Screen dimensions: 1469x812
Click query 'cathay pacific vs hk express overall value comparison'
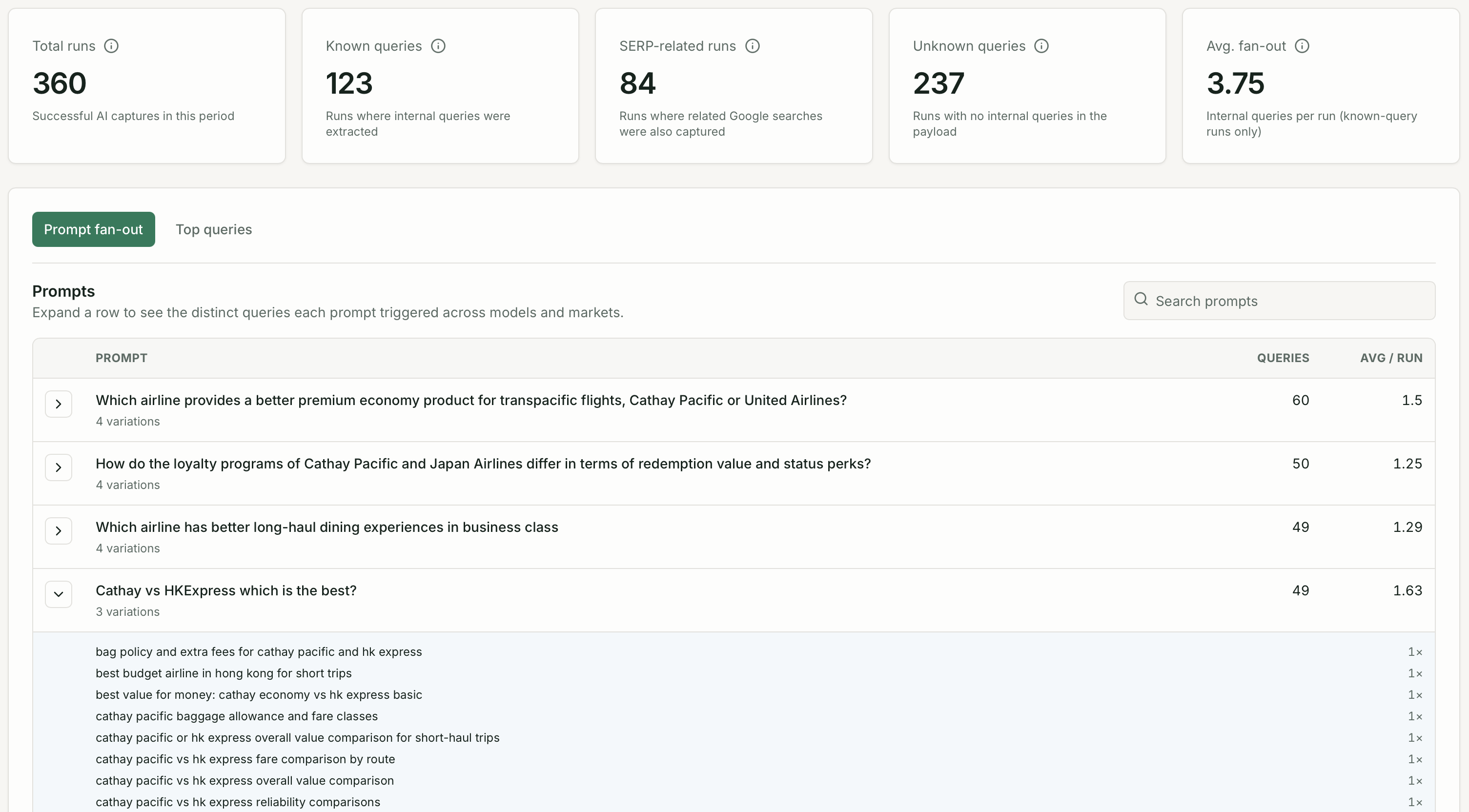click(x=245, y=781)
